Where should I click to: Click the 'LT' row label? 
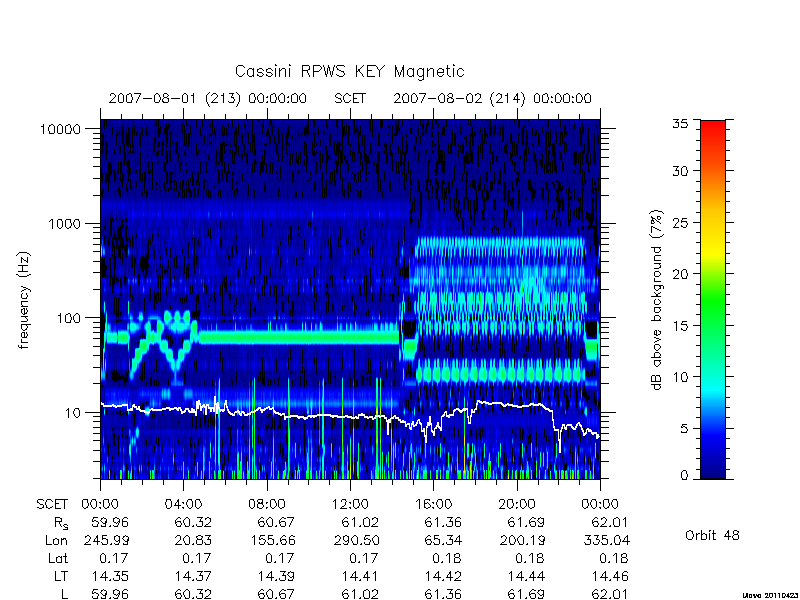pos(61,576)
